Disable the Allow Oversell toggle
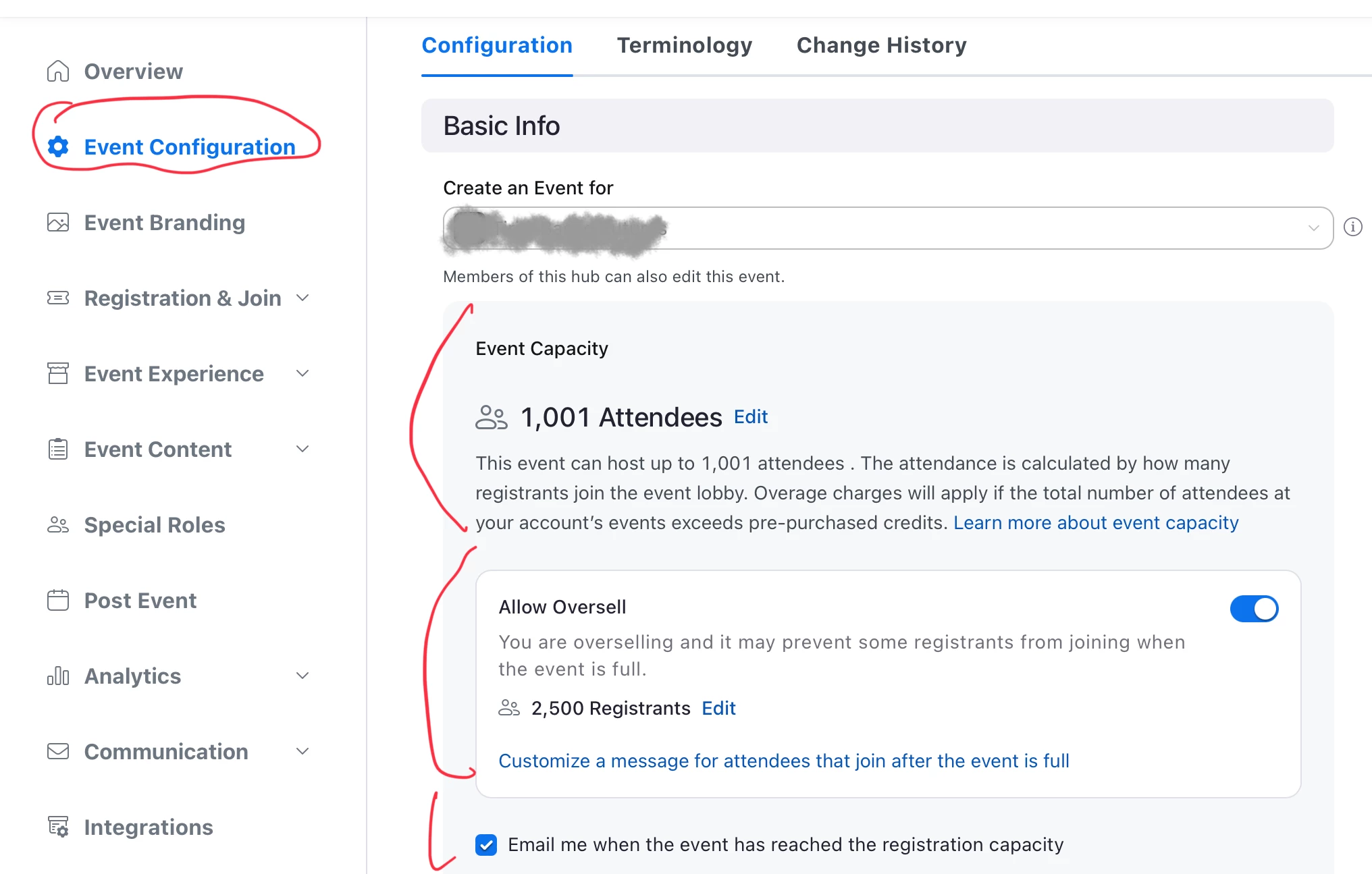Screen dimensions: 1372x874 (x=1254, y=609)
